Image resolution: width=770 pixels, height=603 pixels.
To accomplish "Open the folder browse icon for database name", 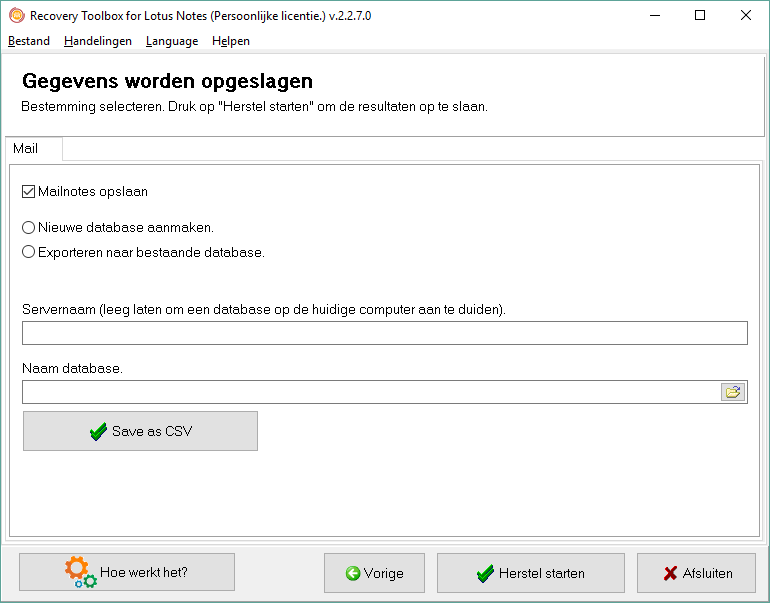I will point(733,392).
